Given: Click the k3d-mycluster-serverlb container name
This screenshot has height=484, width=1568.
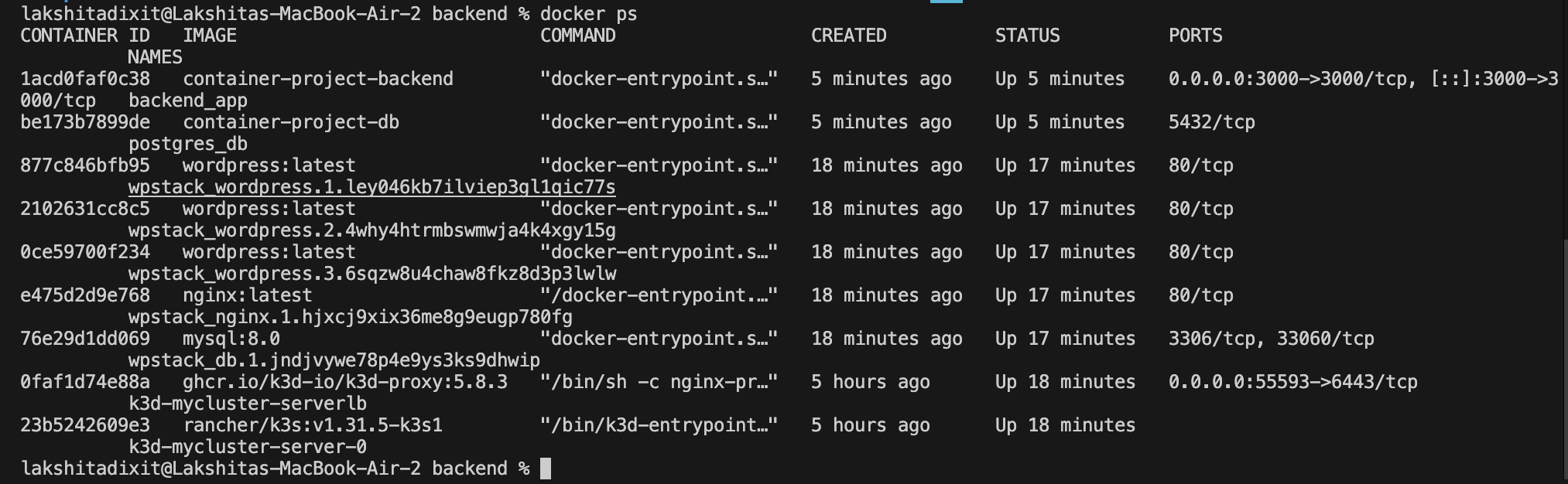Looking at the screenshot, I should click(248, 404).
